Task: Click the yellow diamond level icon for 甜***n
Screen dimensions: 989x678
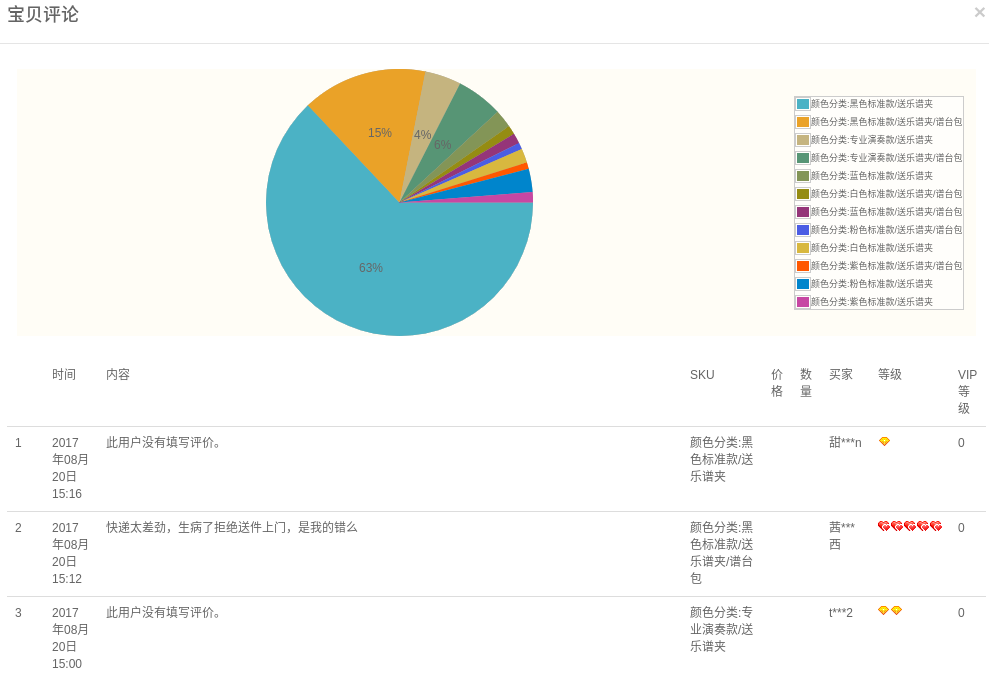Action: [884, 441]
